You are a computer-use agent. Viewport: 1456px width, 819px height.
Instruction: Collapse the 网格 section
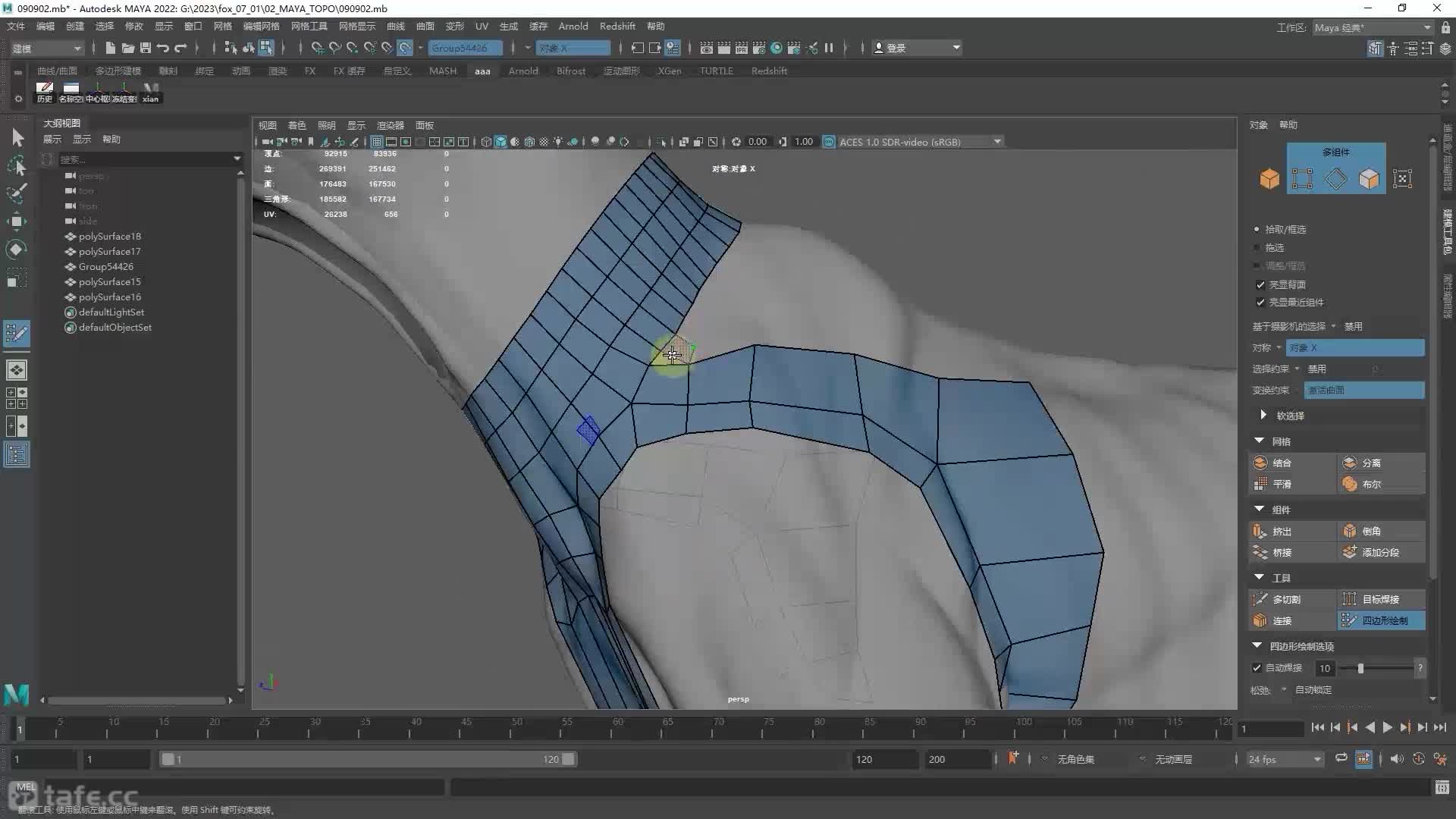point(1260,441)
